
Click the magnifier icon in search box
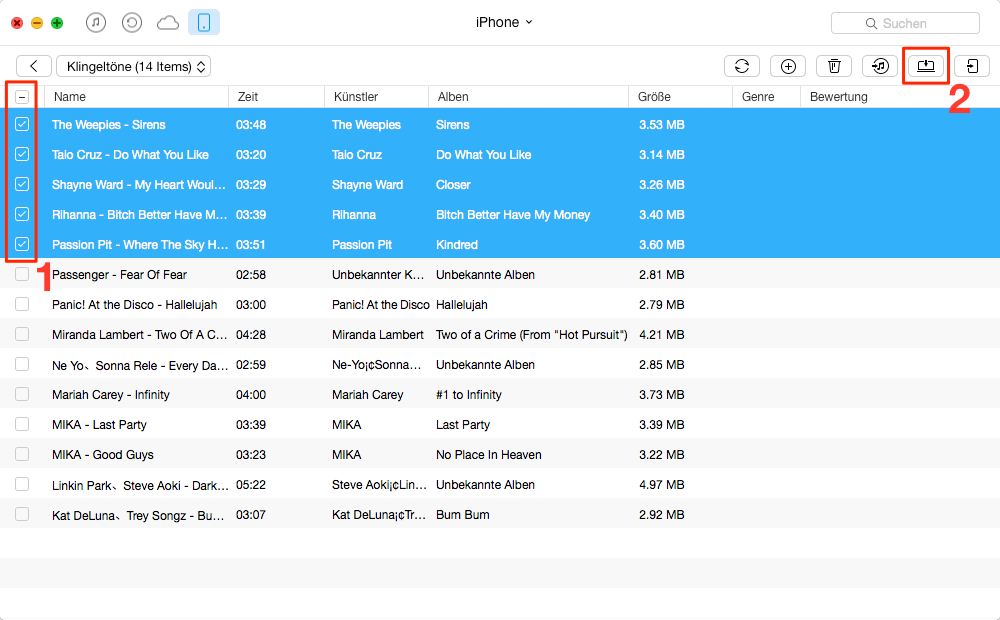click(x=871, y=24)
